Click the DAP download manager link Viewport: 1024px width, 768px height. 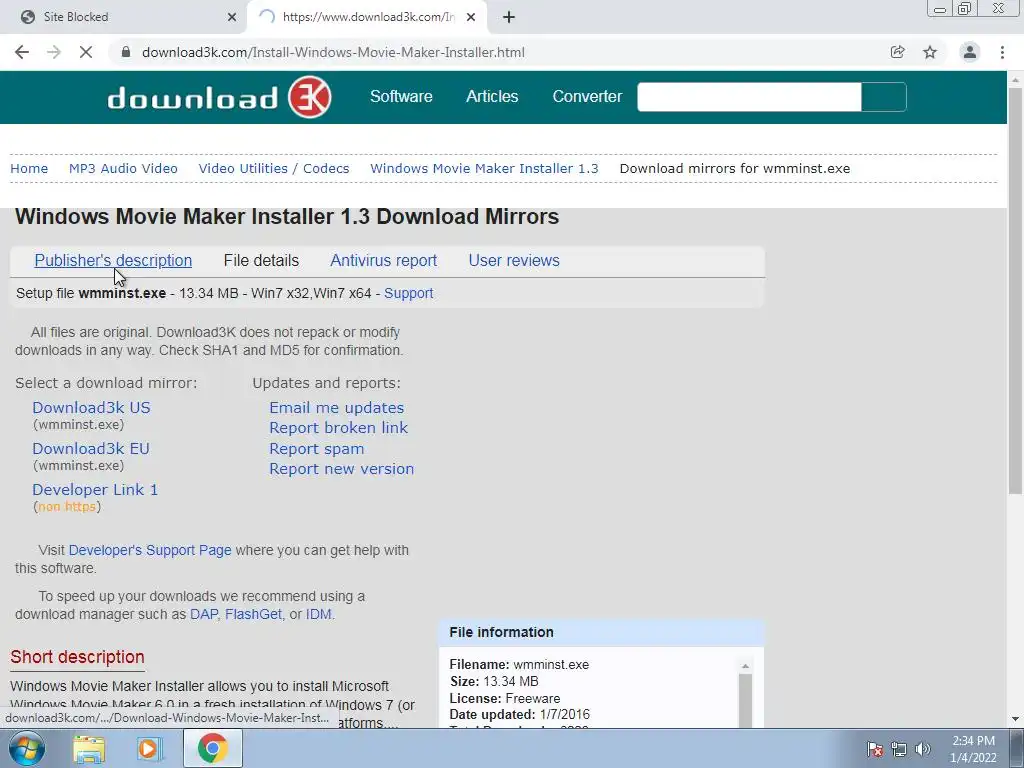click(204, 615)
